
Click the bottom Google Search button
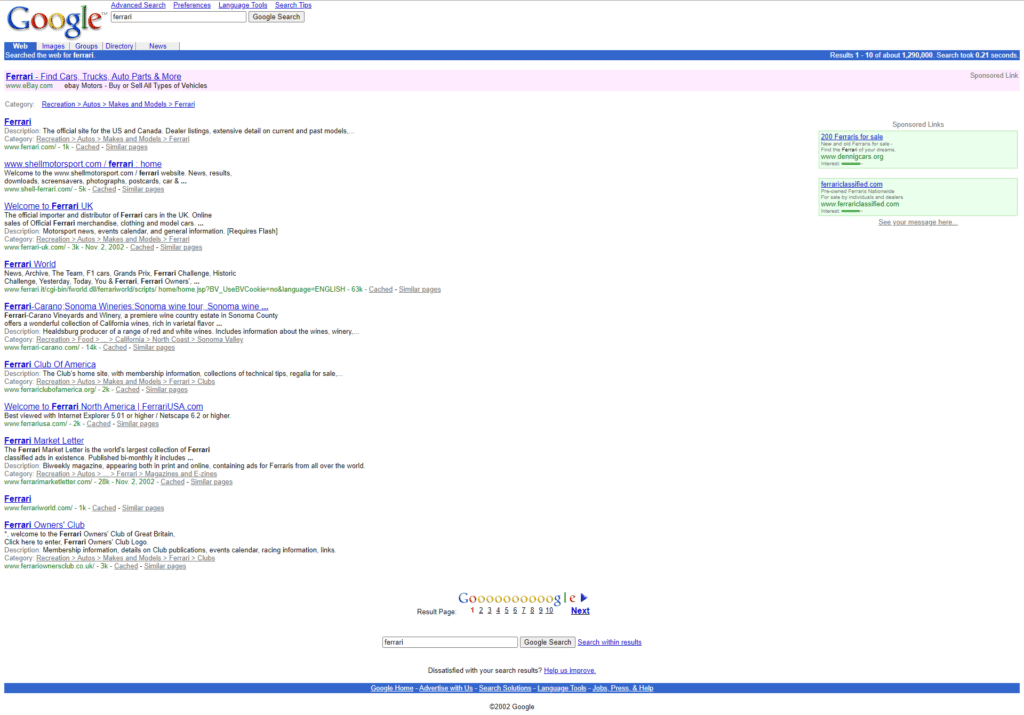coord(547,641)
